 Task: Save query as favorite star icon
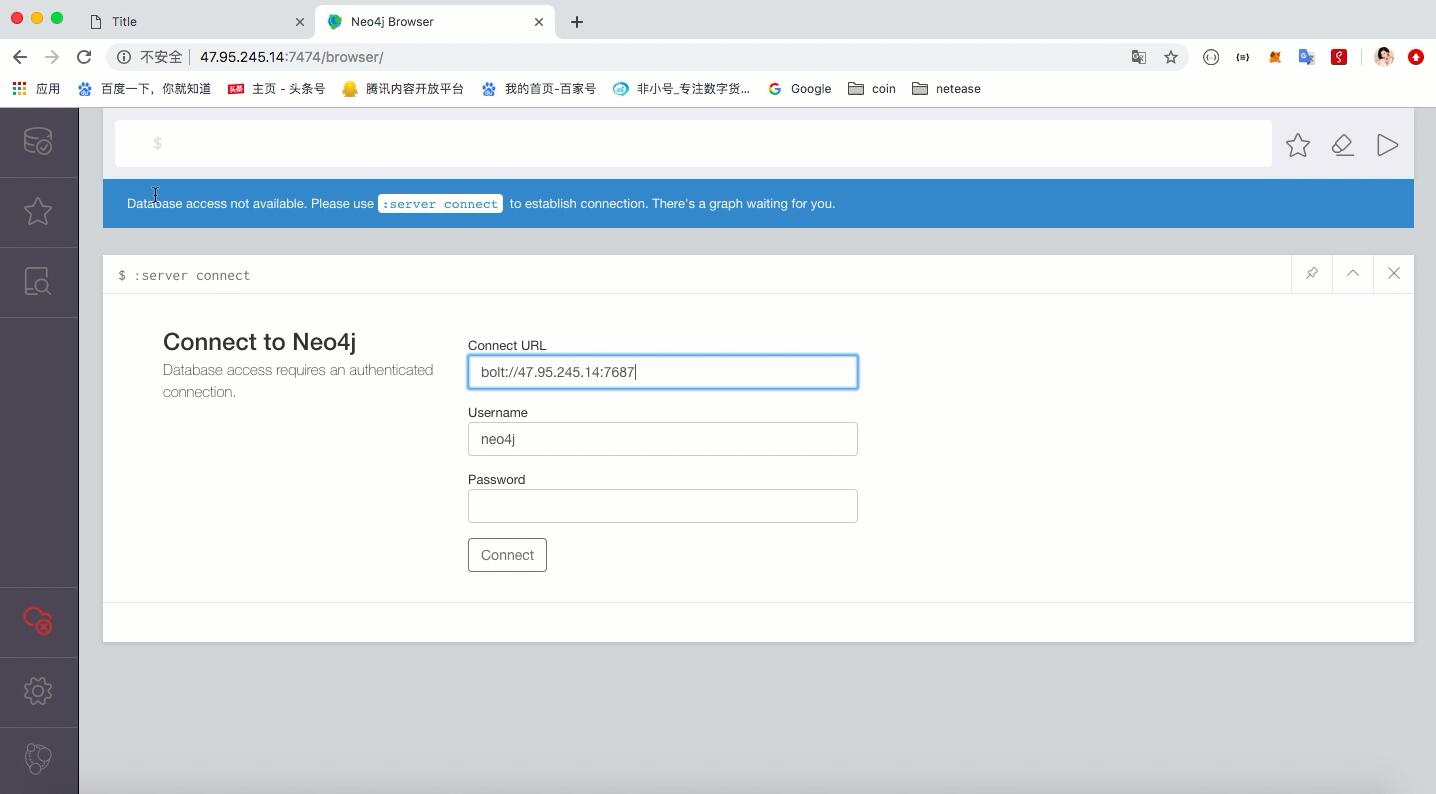tap(1298, 145)
